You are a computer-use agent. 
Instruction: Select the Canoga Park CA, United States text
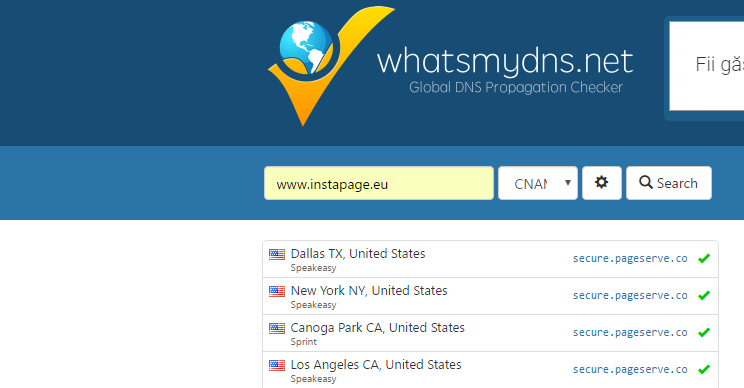tap(377, 328)
